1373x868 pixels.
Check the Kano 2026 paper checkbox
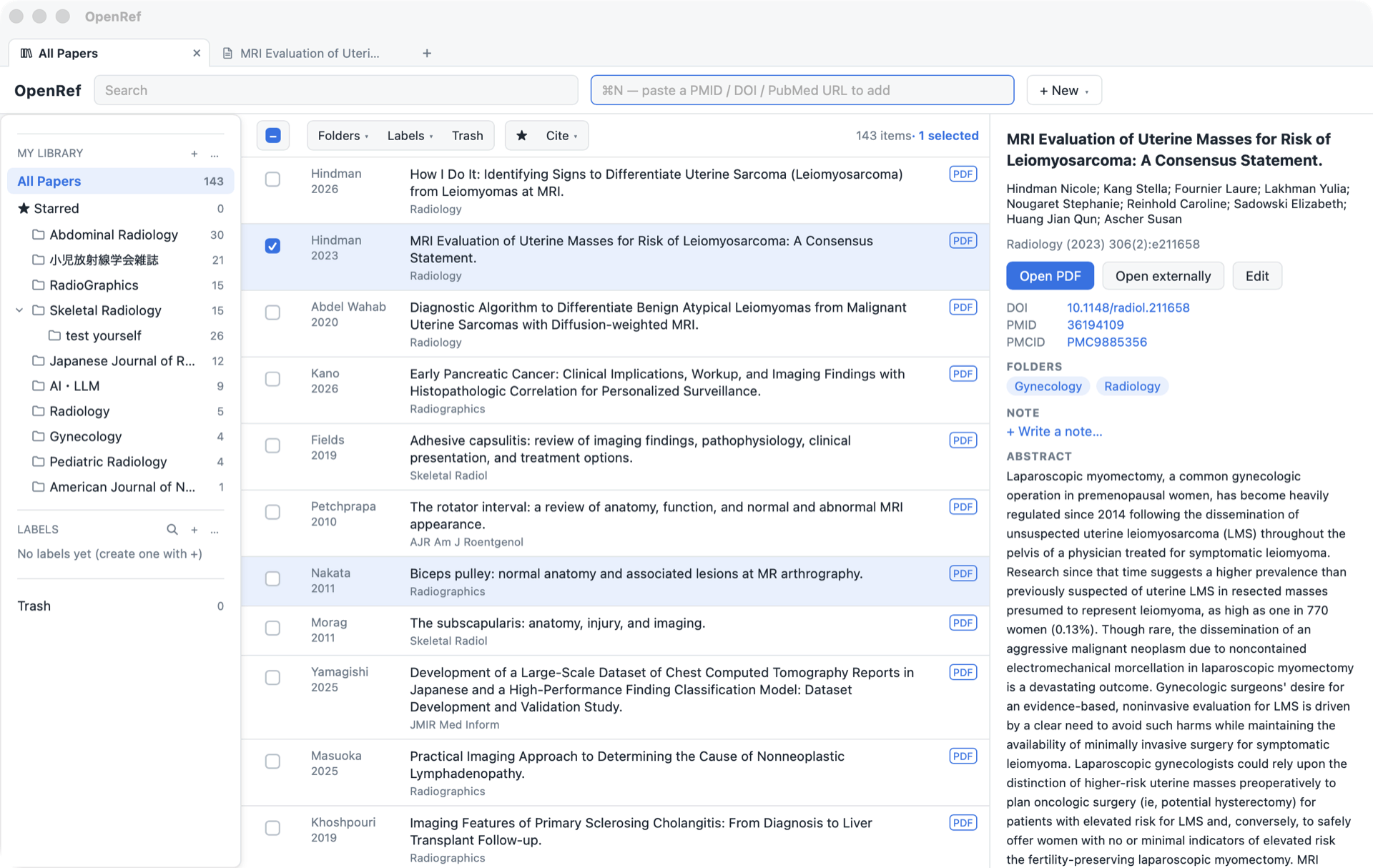tap(272, 379)
